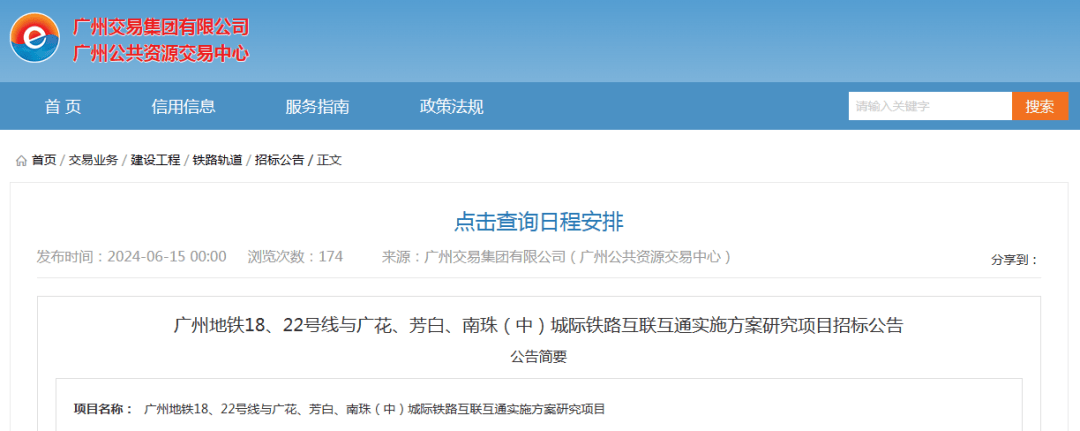
Task: Click the 来源 text naming 广州交易集团有限公司
Action: (557, 257)
